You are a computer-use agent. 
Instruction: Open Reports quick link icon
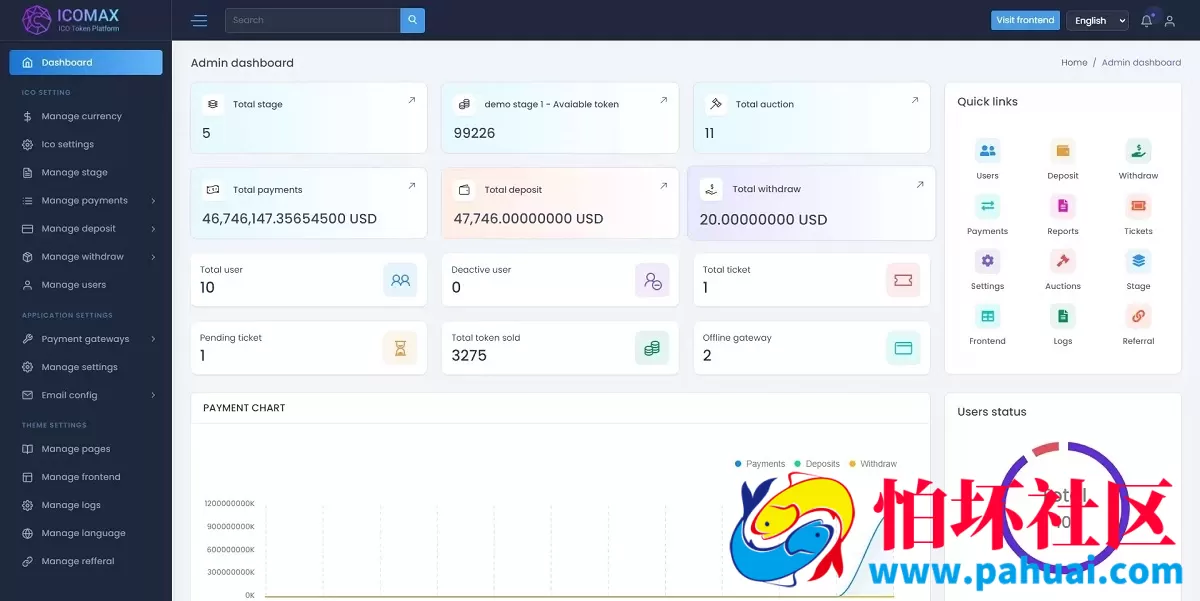pyautogui.click(x=1063, y=206)
